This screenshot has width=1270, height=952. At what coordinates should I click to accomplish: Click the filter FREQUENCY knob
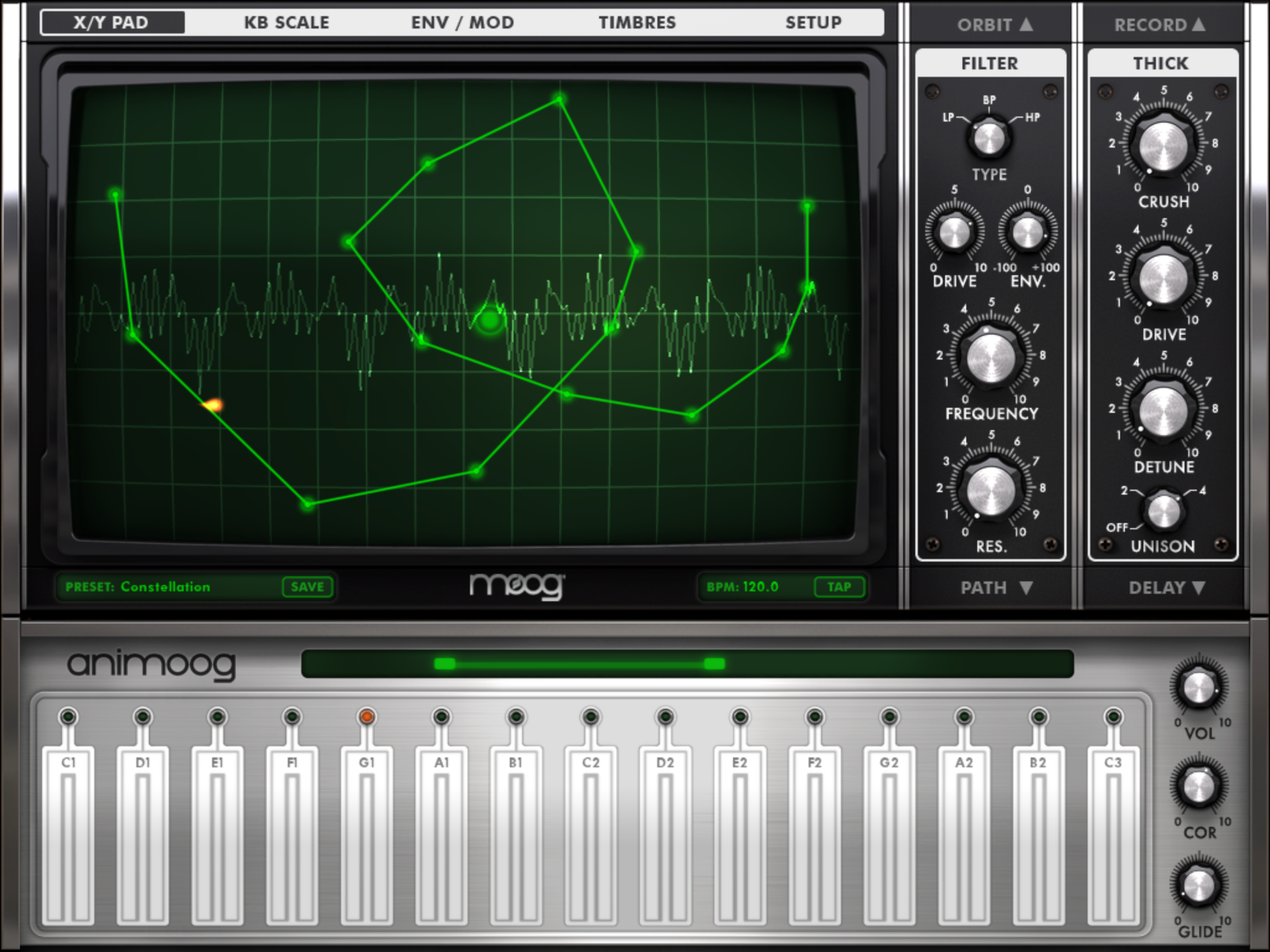990,358
